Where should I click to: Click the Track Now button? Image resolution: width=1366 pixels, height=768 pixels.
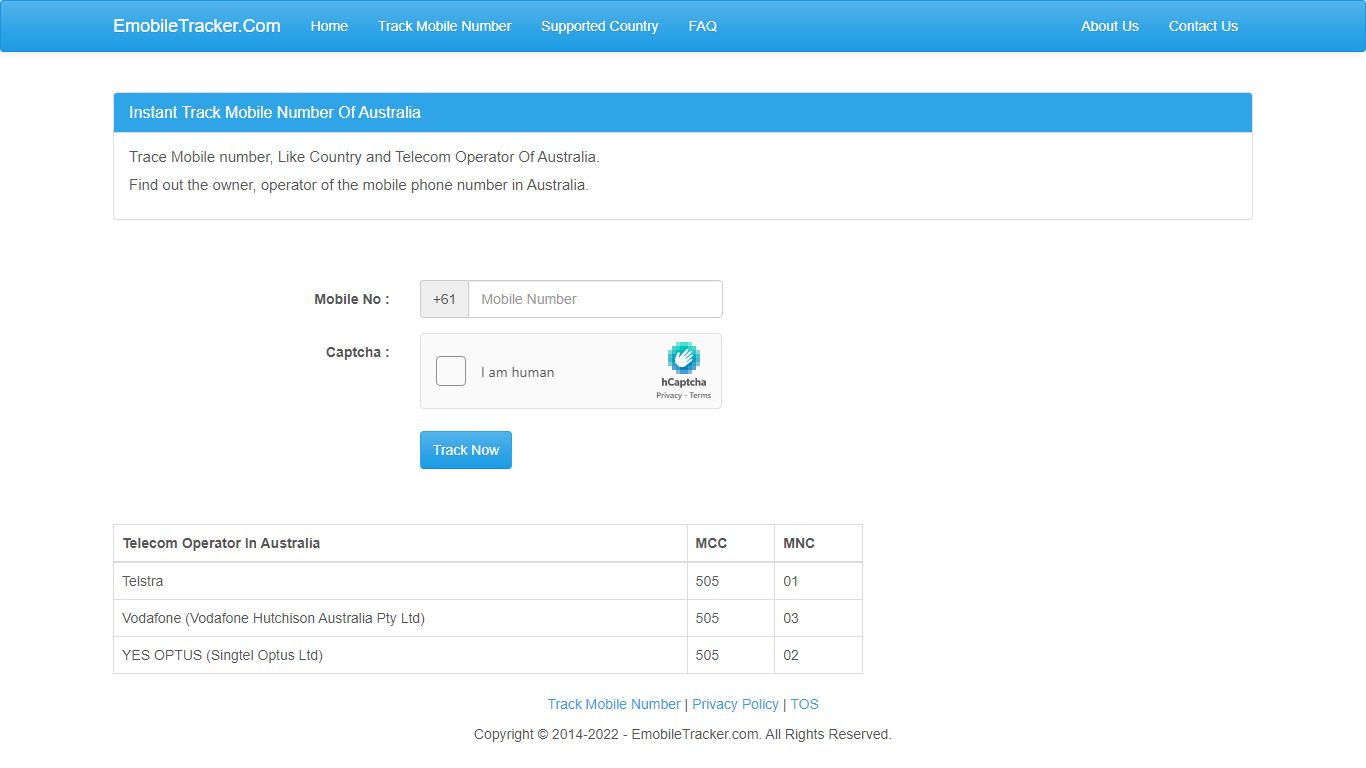point(466,450)
